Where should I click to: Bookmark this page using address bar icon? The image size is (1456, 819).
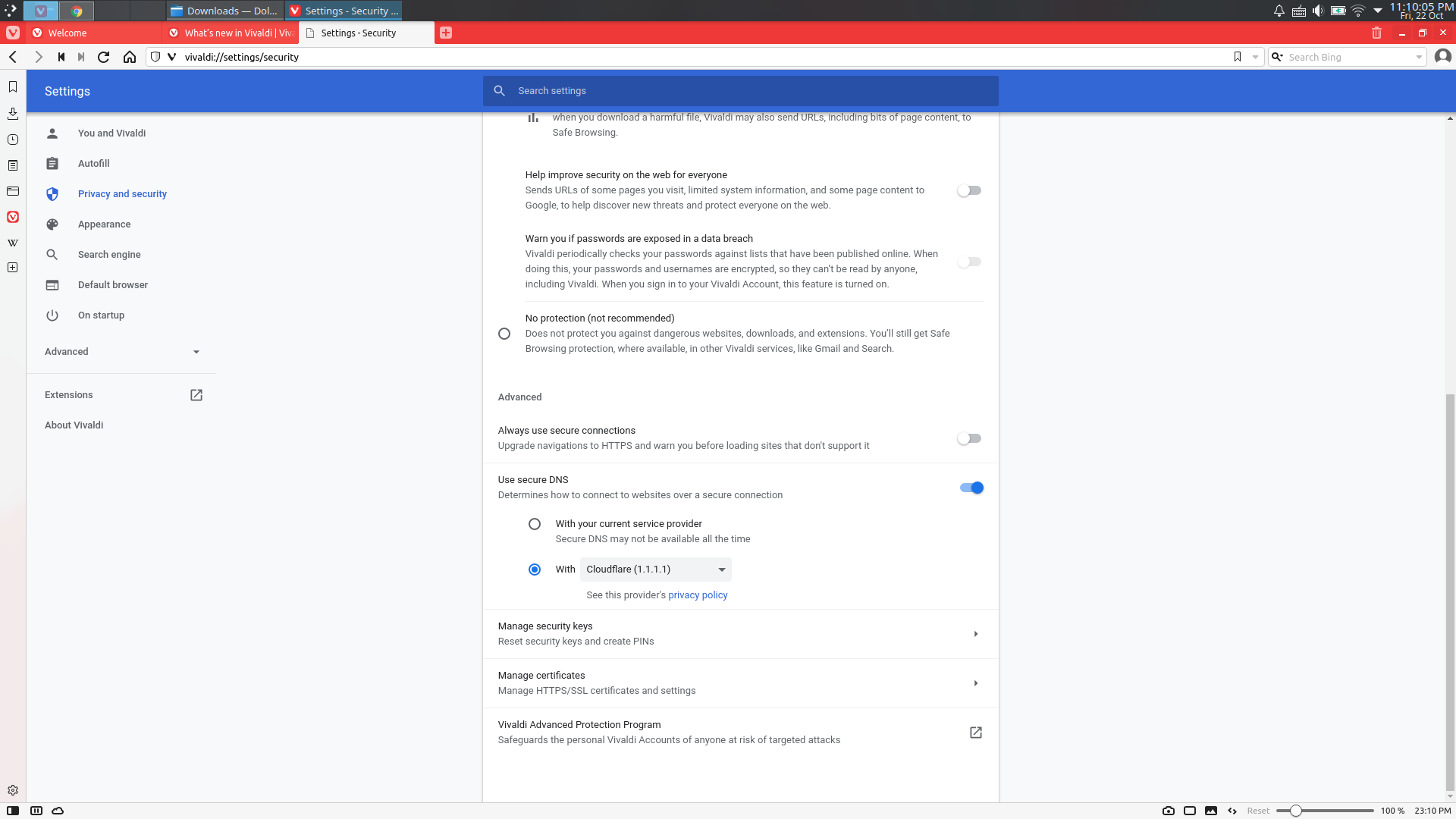click(x=1238, y=57)
